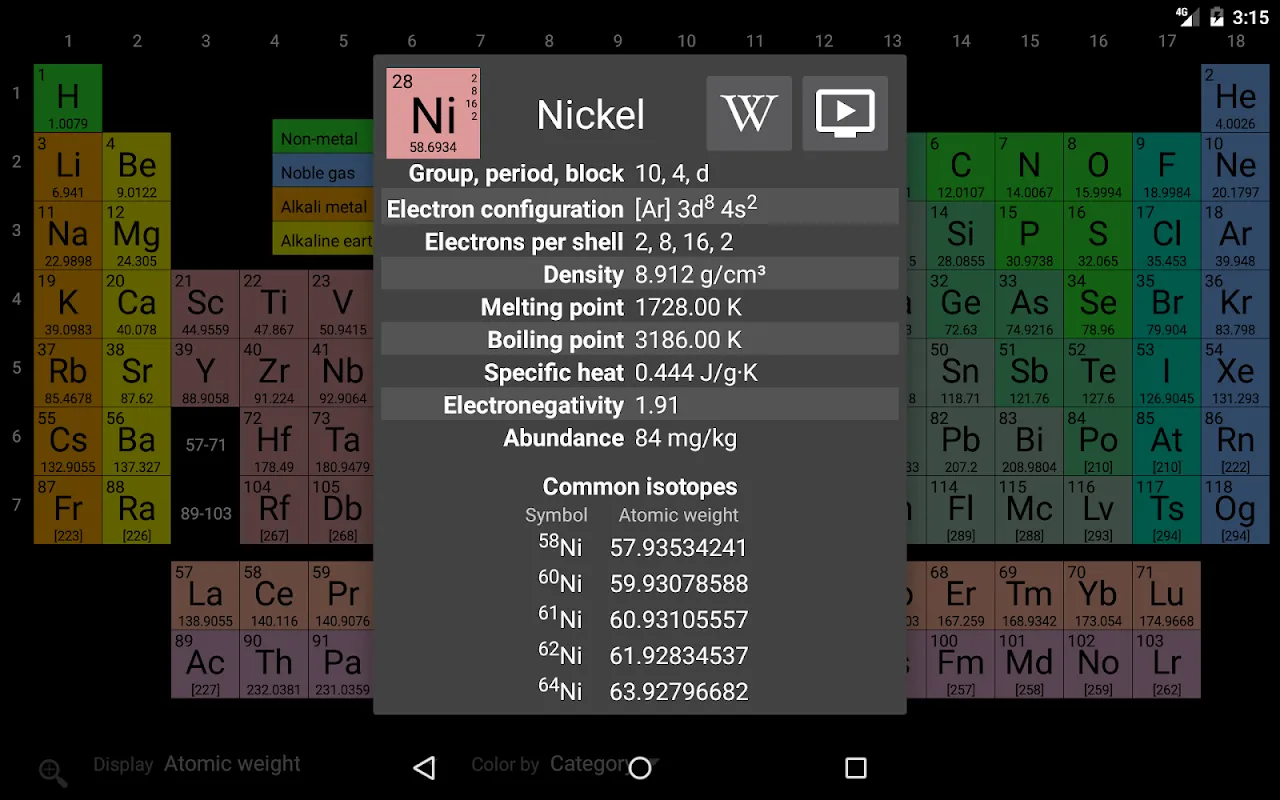
Task: Open recent apps overview
Action: [855, 767]
